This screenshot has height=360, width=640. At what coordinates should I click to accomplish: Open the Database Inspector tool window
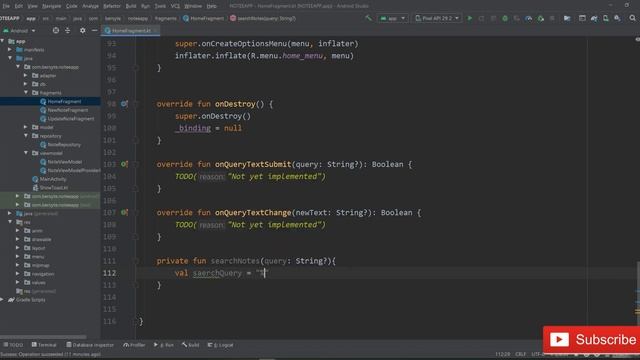click(90, 345)
